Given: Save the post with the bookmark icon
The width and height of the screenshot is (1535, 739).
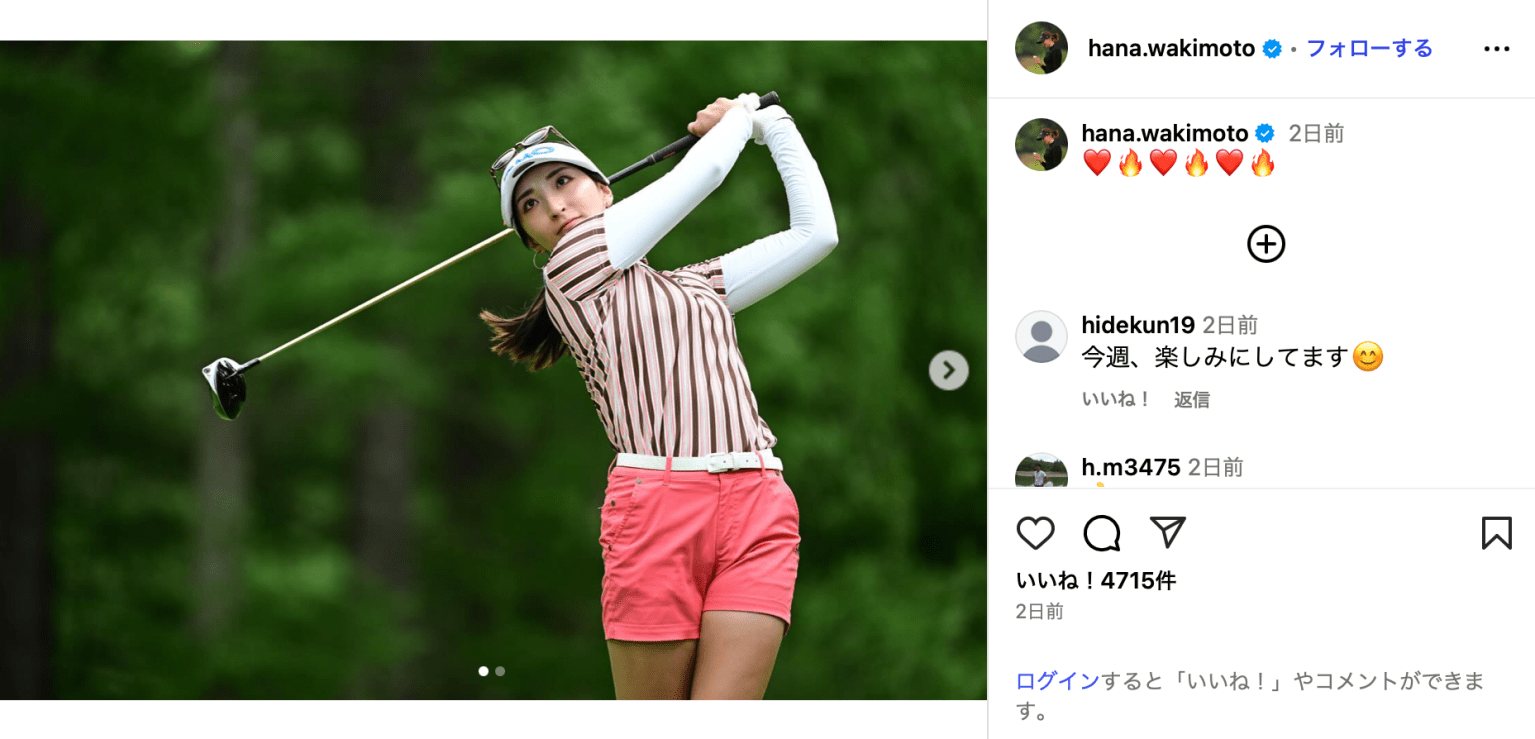Looking at the screenshot, I should [x=1496, y=533].
